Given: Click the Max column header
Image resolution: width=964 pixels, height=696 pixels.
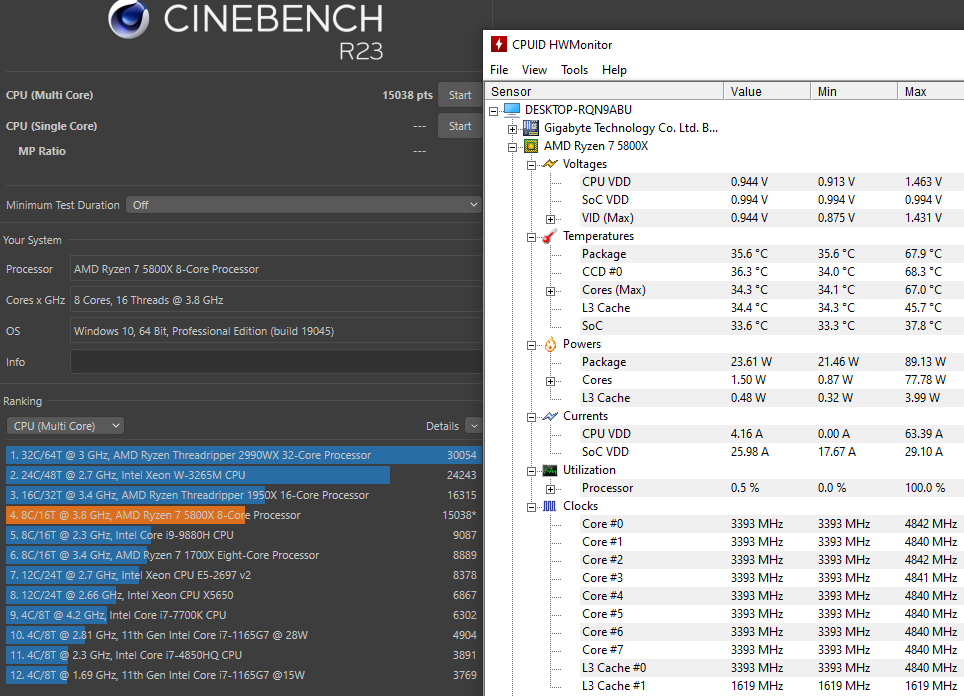Looking at the screenshot, I should [931, 92].
